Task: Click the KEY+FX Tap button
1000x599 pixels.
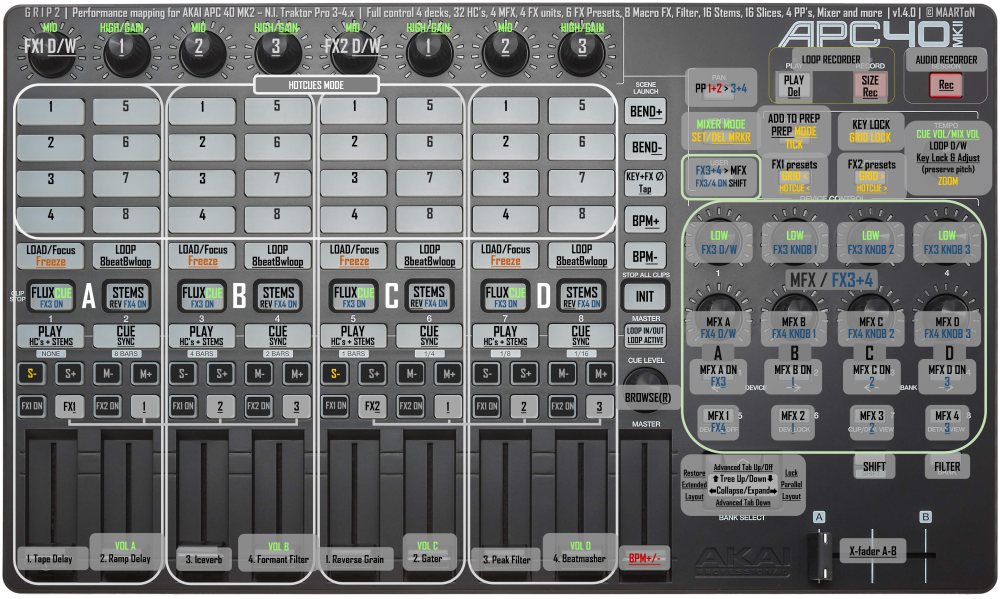Action: pyautogui.click(x=645, y=183)
